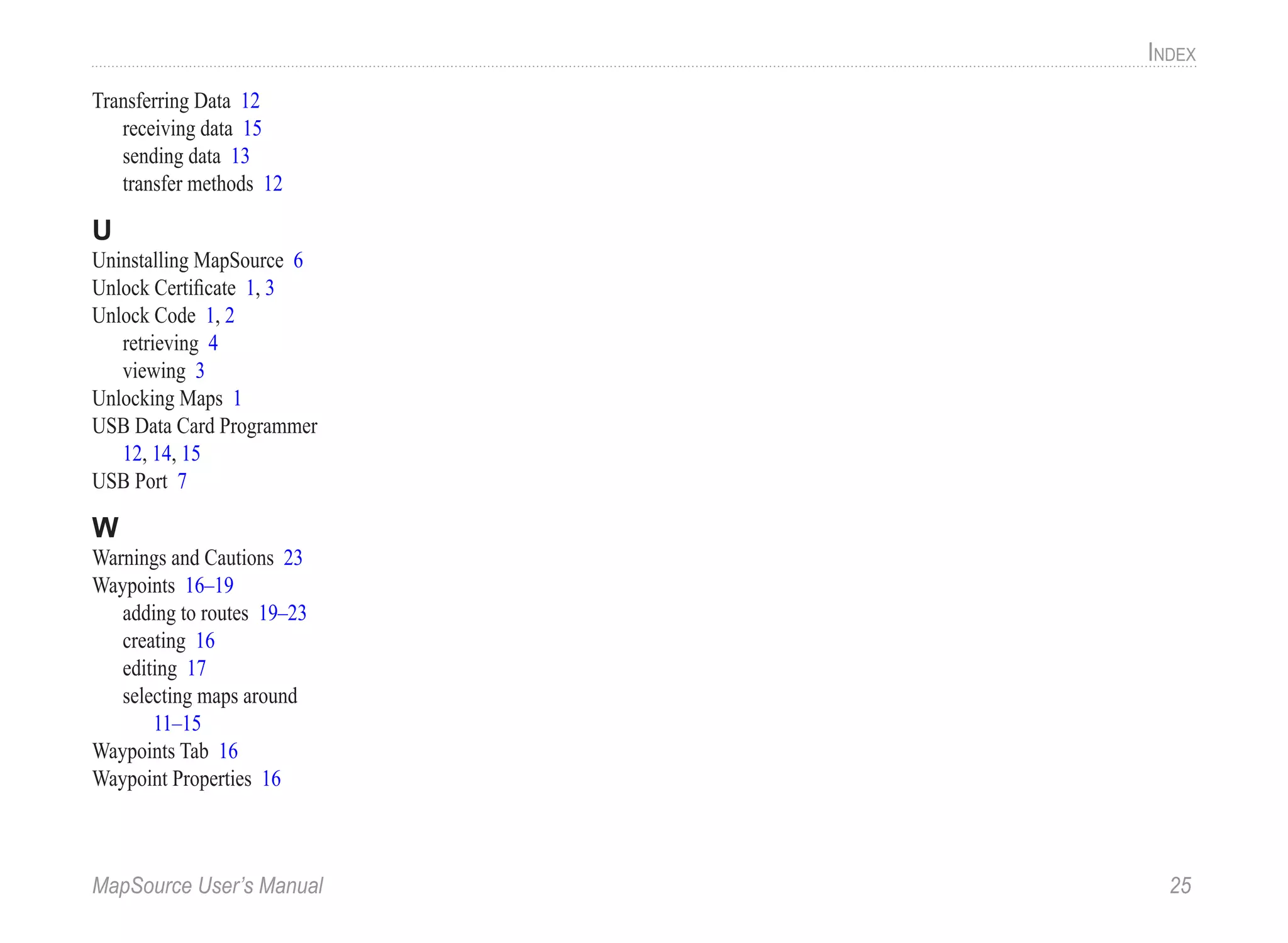This screenshot has width=1288, height=943.
Task: Follow page 4 link for retrieving
Action: tap(213, 343)
